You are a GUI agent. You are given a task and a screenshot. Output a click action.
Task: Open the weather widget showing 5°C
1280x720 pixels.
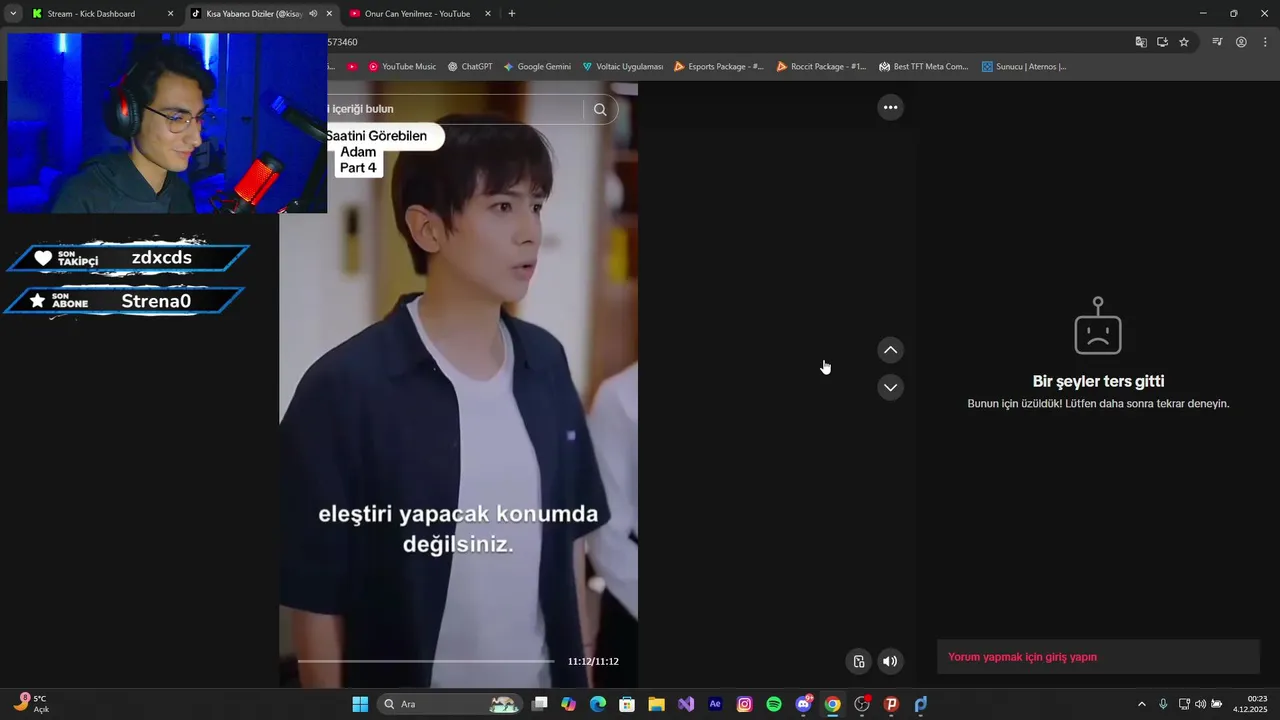click(32, 704)
